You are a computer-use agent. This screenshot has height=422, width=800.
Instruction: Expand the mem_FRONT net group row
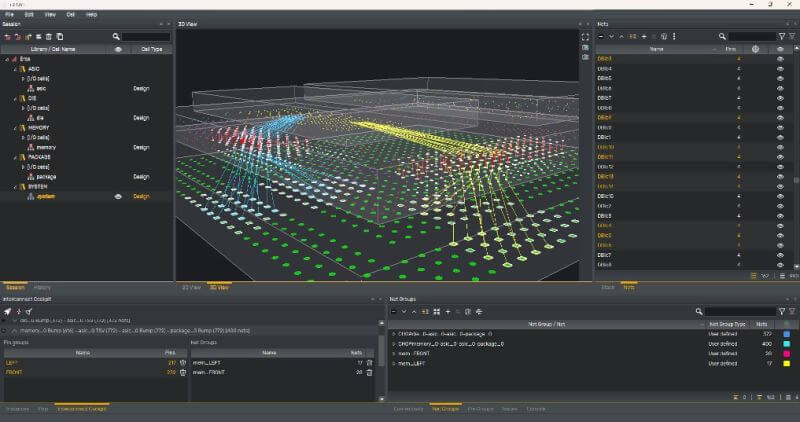coord(394,353)
